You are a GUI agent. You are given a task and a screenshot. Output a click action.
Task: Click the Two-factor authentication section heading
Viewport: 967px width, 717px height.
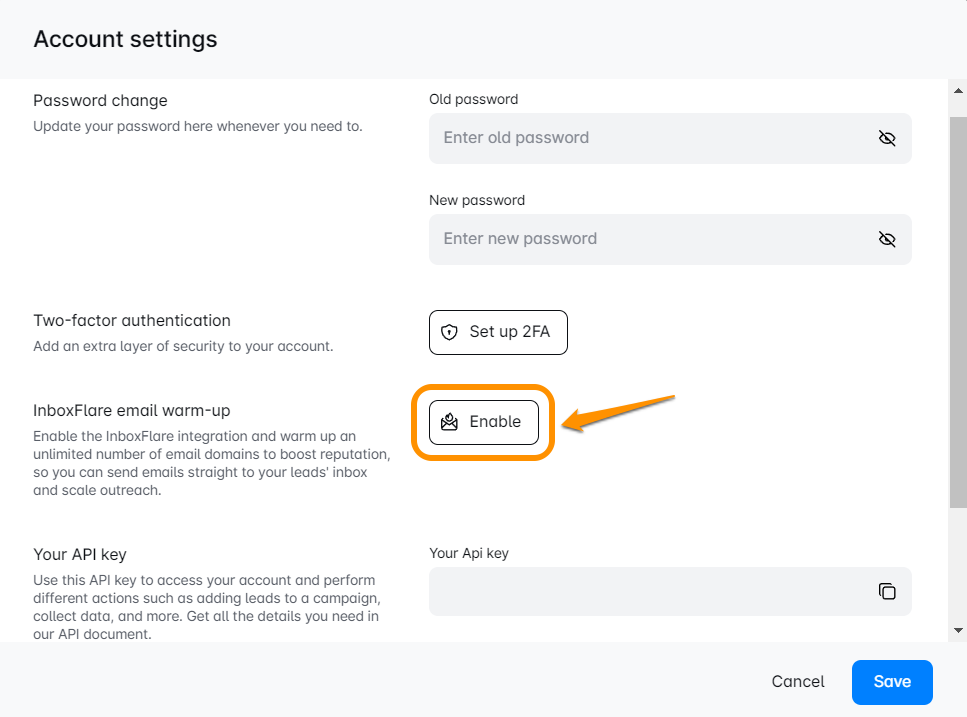click(x=132, y=321)
